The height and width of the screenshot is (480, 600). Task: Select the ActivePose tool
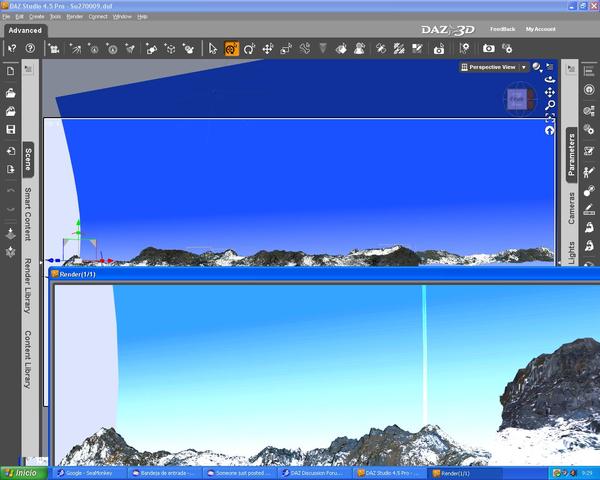click(x=305, y=49)
